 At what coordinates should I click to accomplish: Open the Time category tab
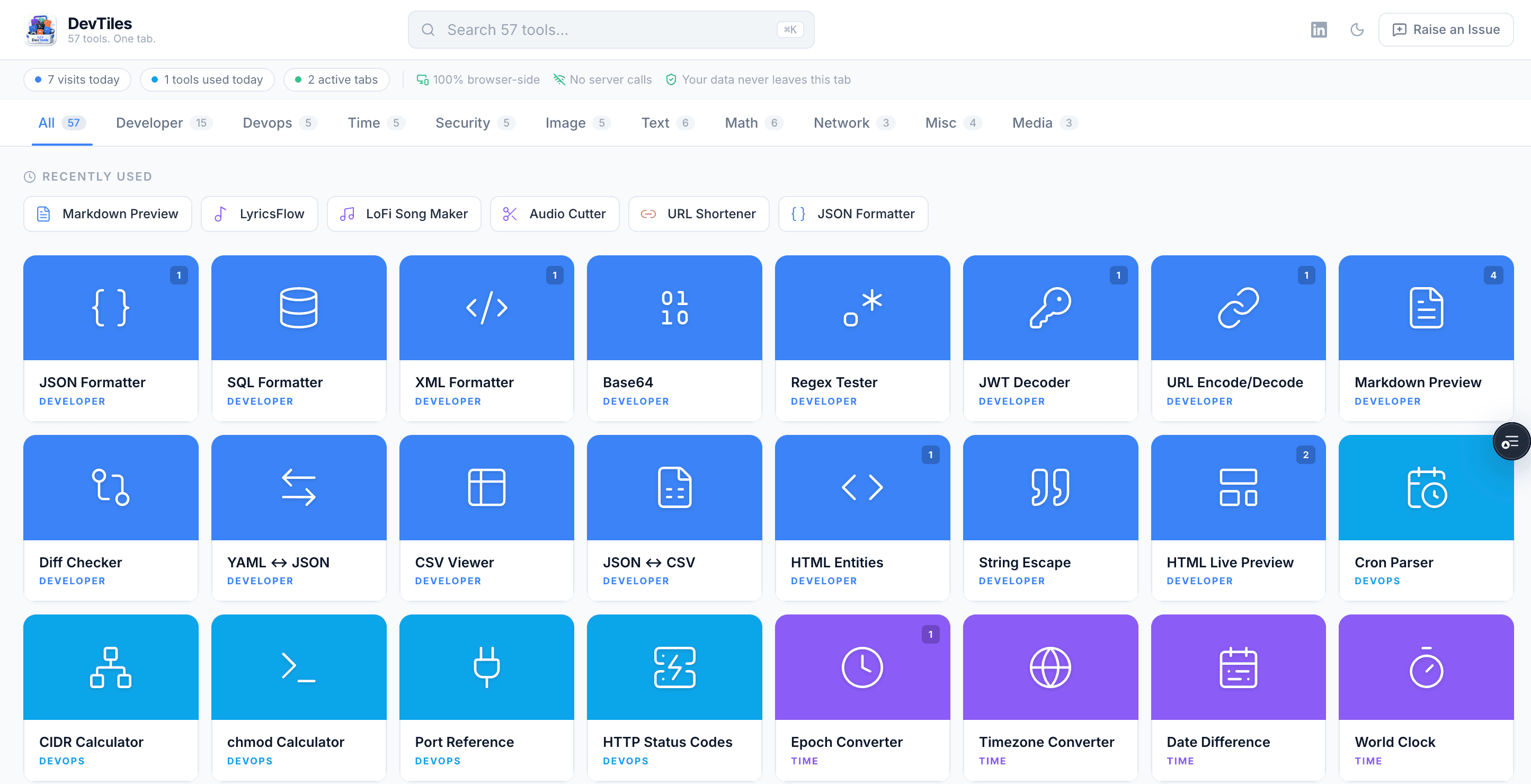[x=376, y=123]
